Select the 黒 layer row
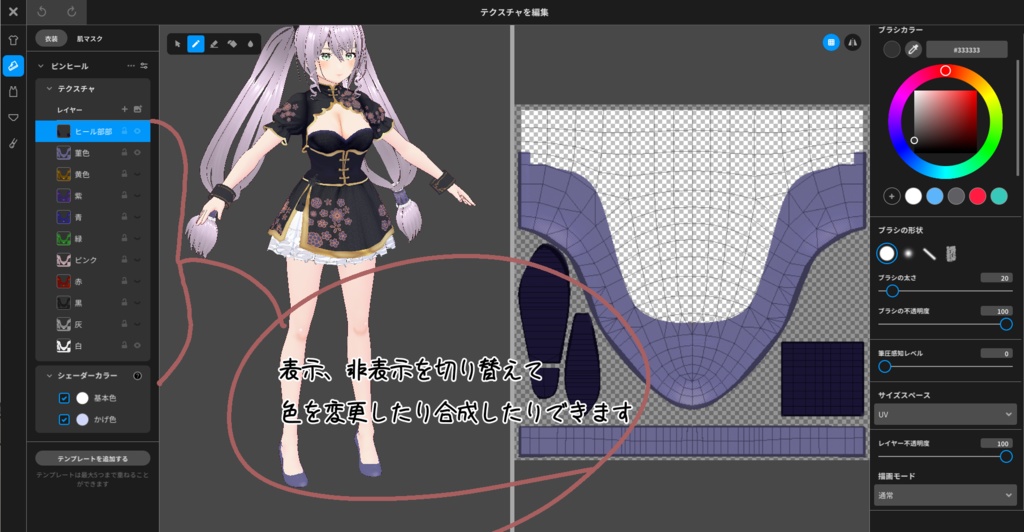The width and height of the screenshot is (1024, 532). (x=93, y=303)
